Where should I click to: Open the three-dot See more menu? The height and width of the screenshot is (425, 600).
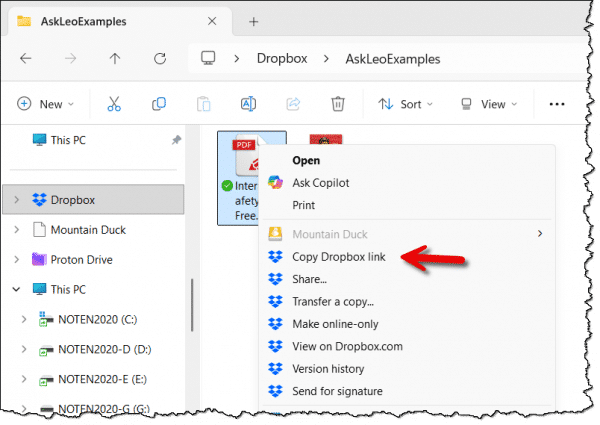[558, 104]
